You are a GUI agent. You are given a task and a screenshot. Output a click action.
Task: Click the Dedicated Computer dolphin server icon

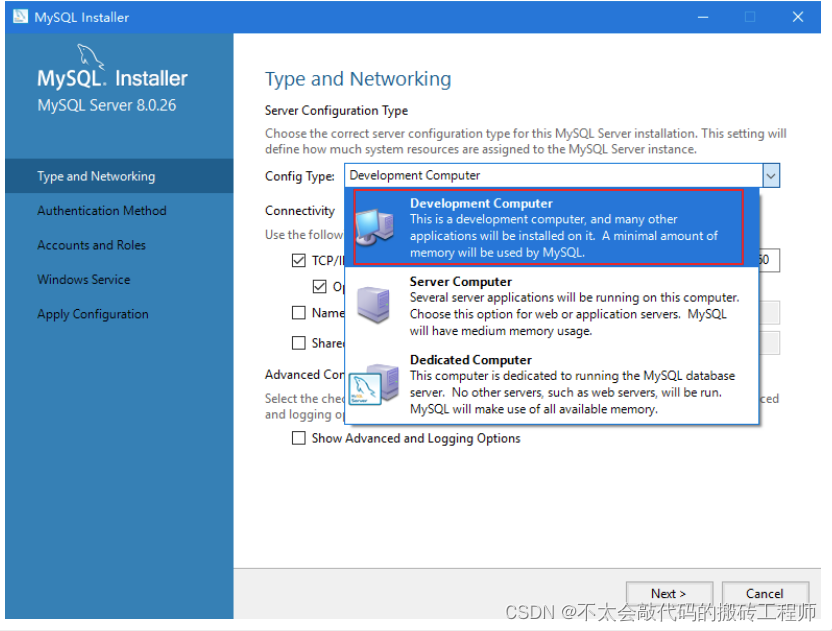click(x=374, y=384)
